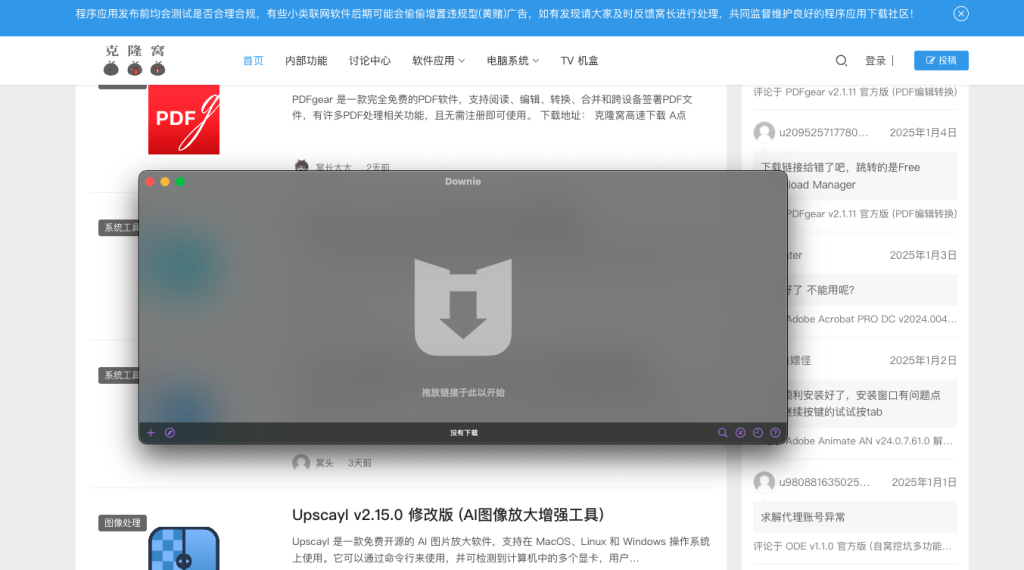This screenshot has width=1024, height=570.
Task: Click avatar of user u980881635025
Action: (764, 483)
